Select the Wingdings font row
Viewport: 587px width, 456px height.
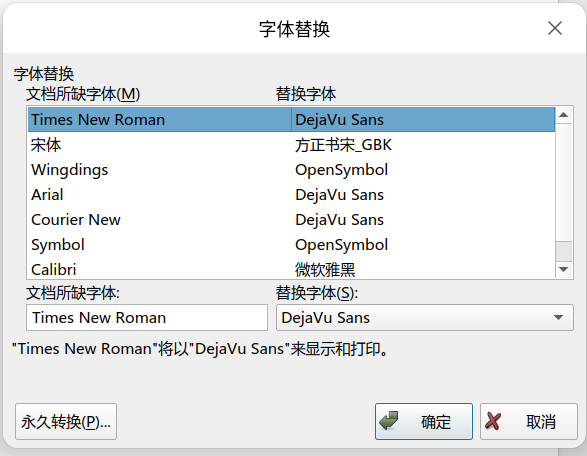[291, 170]
